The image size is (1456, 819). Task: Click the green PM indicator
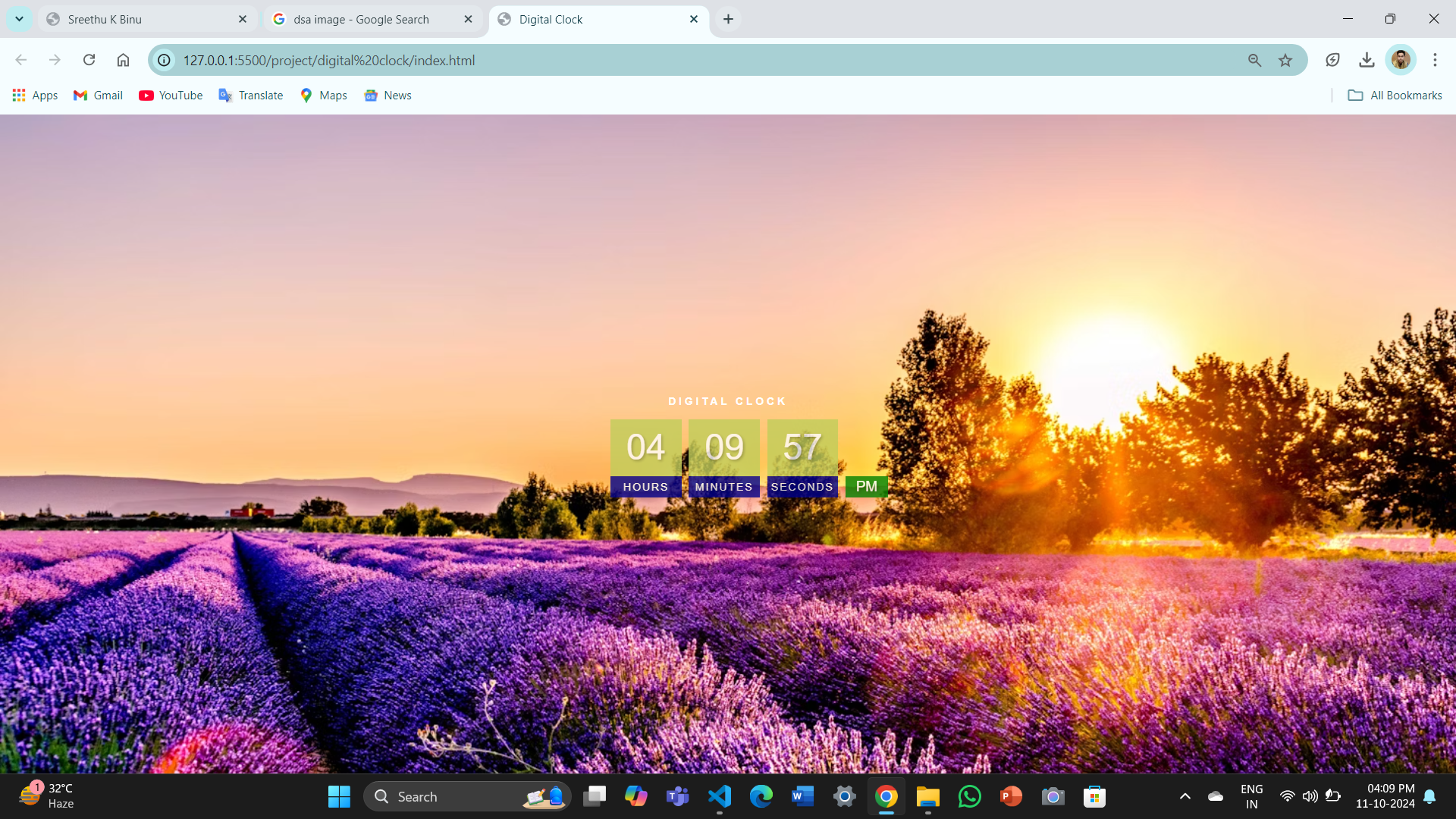[866, 487]
